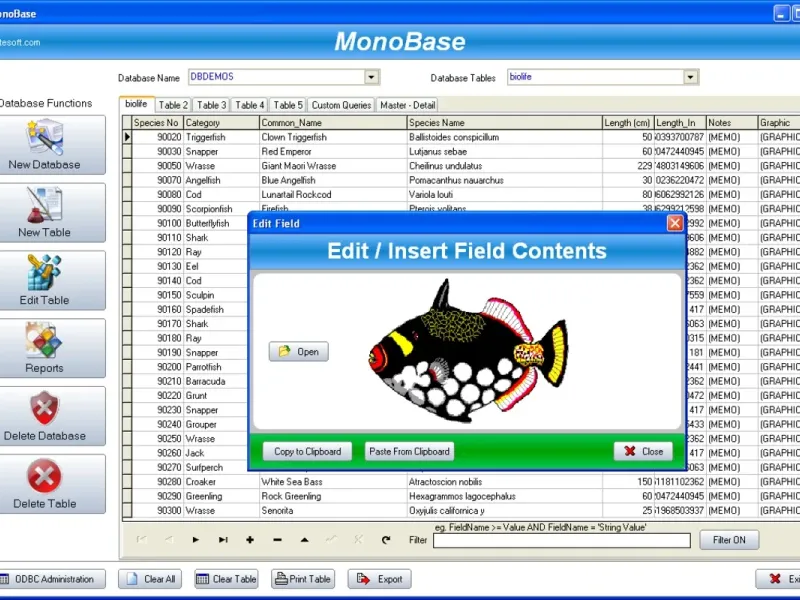This screenshot has height=600, width=800.
Task: Go to next record in navigator
Action: 195,540
